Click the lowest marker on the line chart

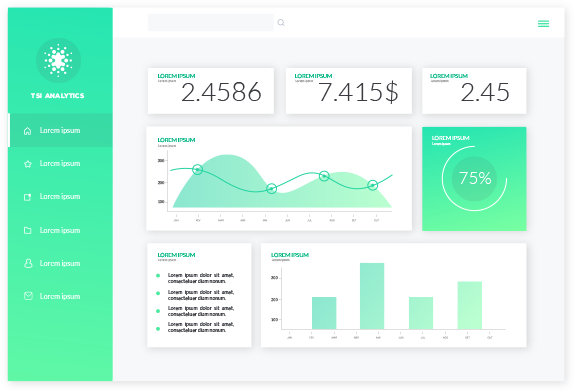[x=271, y=188]
